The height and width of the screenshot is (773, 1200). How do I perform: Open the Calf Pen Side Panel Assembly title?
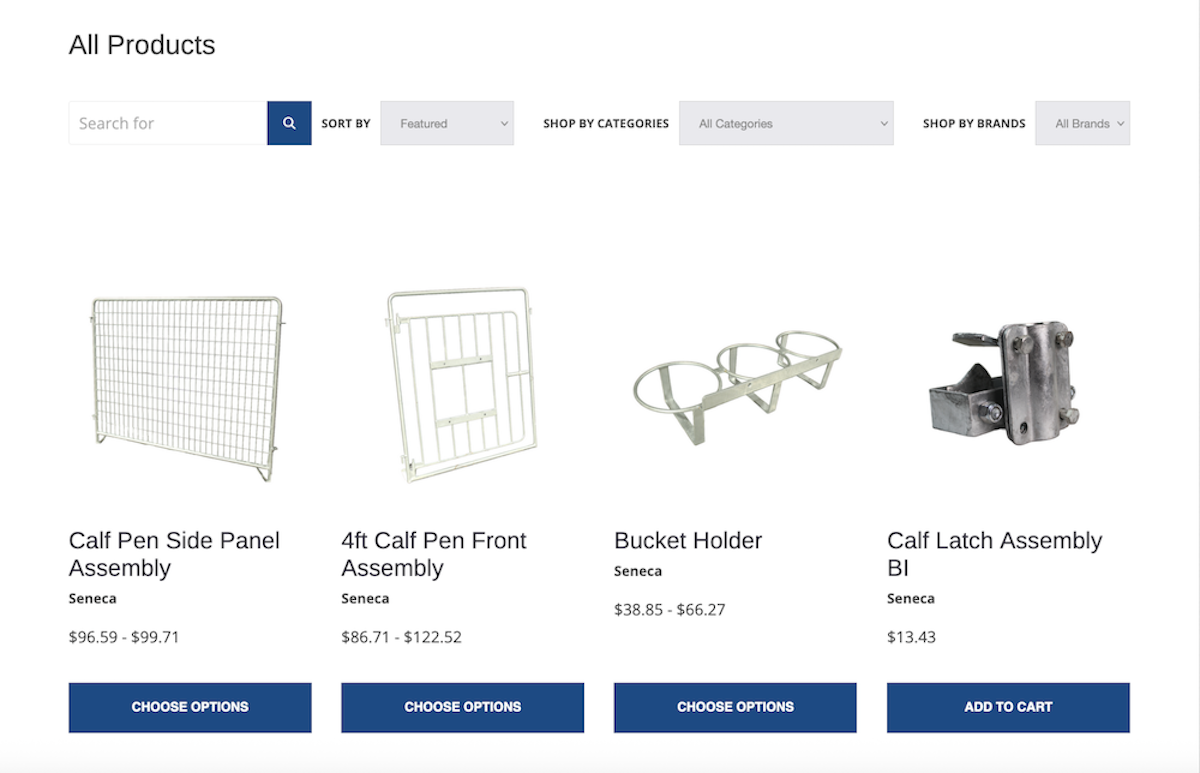click(174, 554)
